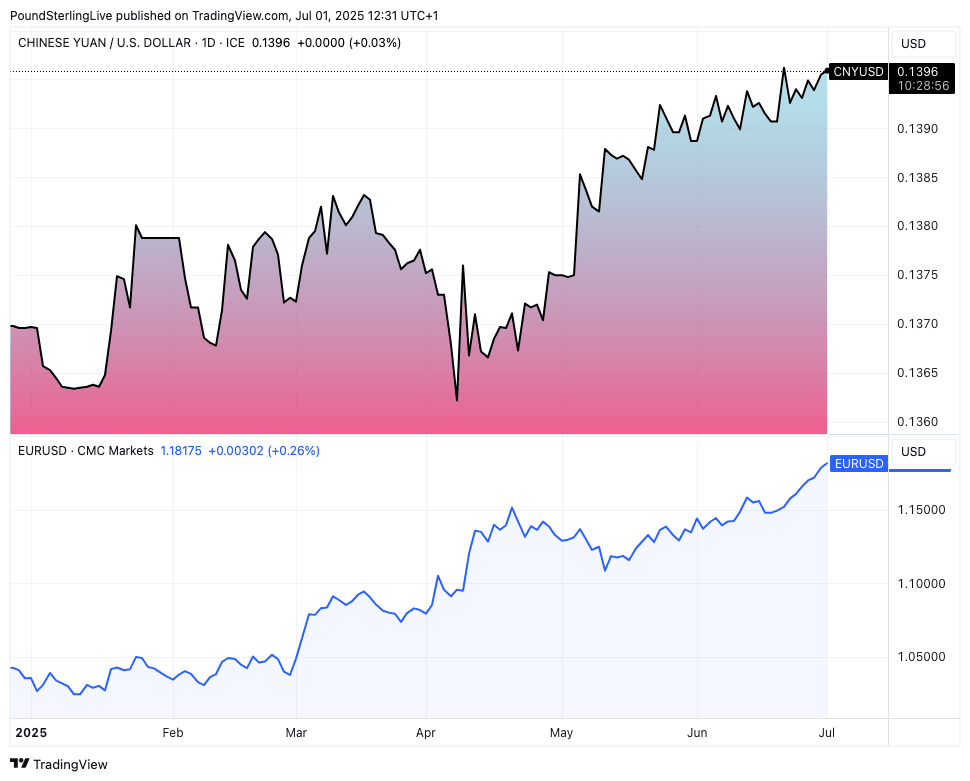Click the May marker on time axis
The image size is (970, 781).
pos(561,733)
